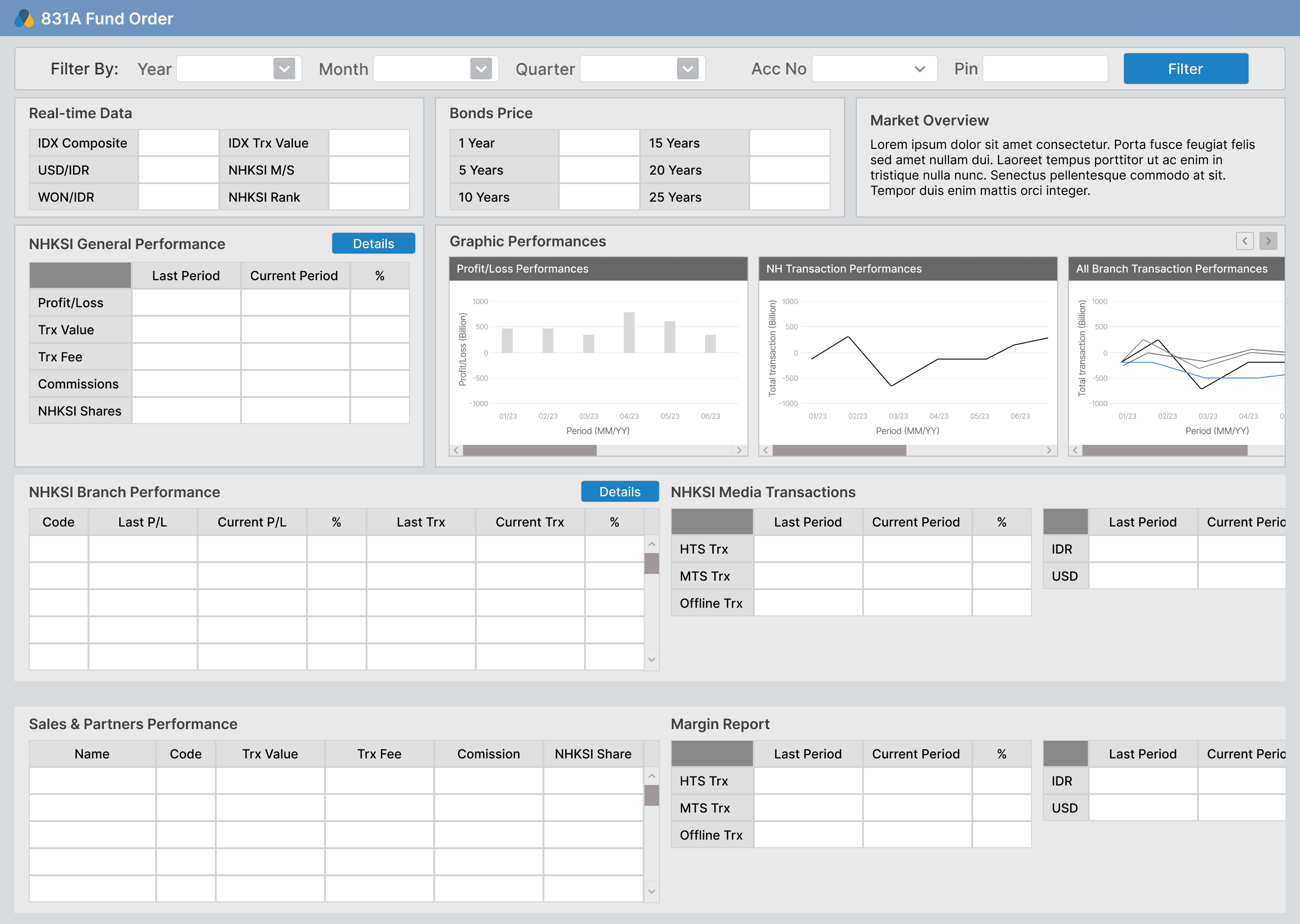Click the 15 Years bond price cell

tap(789, 143)
